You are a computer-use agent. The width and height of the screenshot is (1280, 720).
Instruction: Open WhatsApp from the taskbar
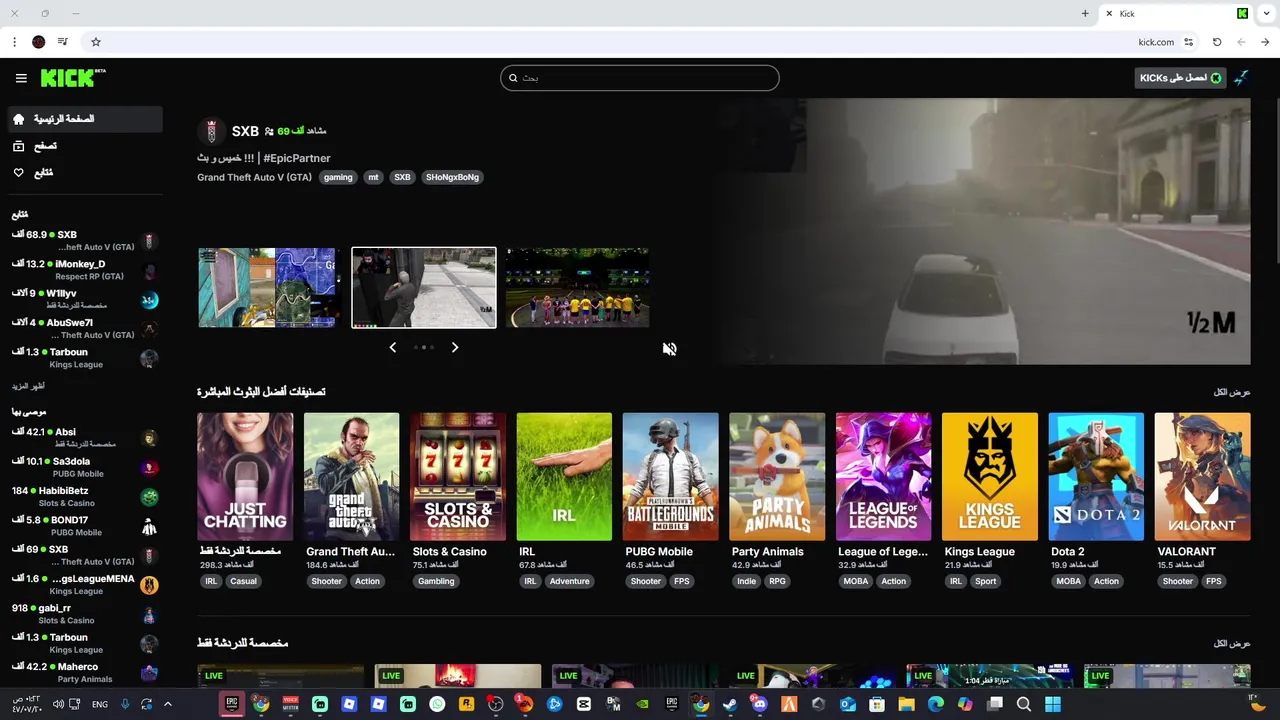pos(437,704)
